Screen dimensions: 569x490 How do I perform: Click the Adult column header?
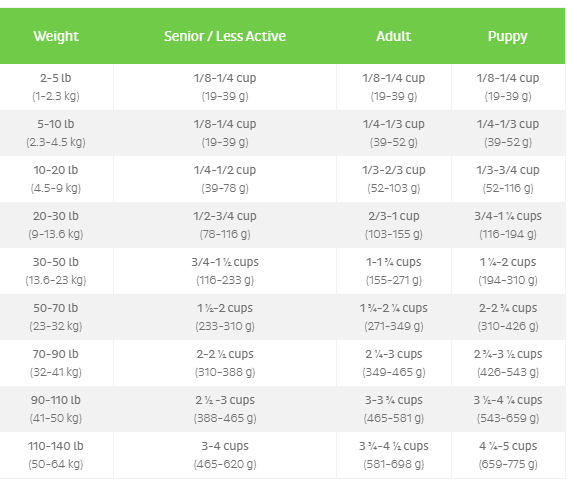pyautogui.click(x=394, y=36)
